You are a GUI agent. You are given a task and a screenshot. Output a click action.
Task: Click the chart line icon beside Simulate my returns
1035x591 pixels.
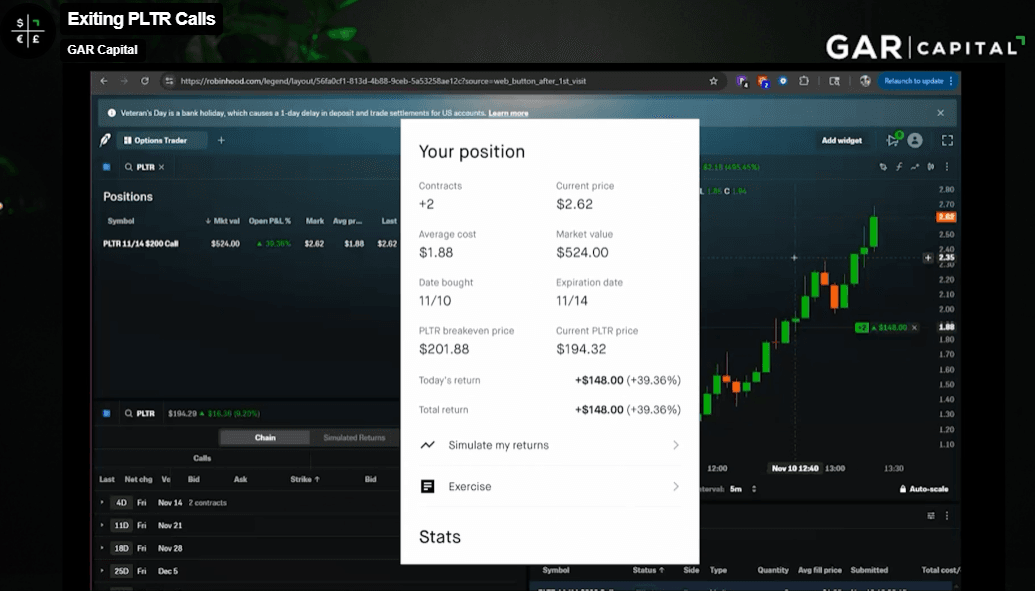tap(428, 445)
